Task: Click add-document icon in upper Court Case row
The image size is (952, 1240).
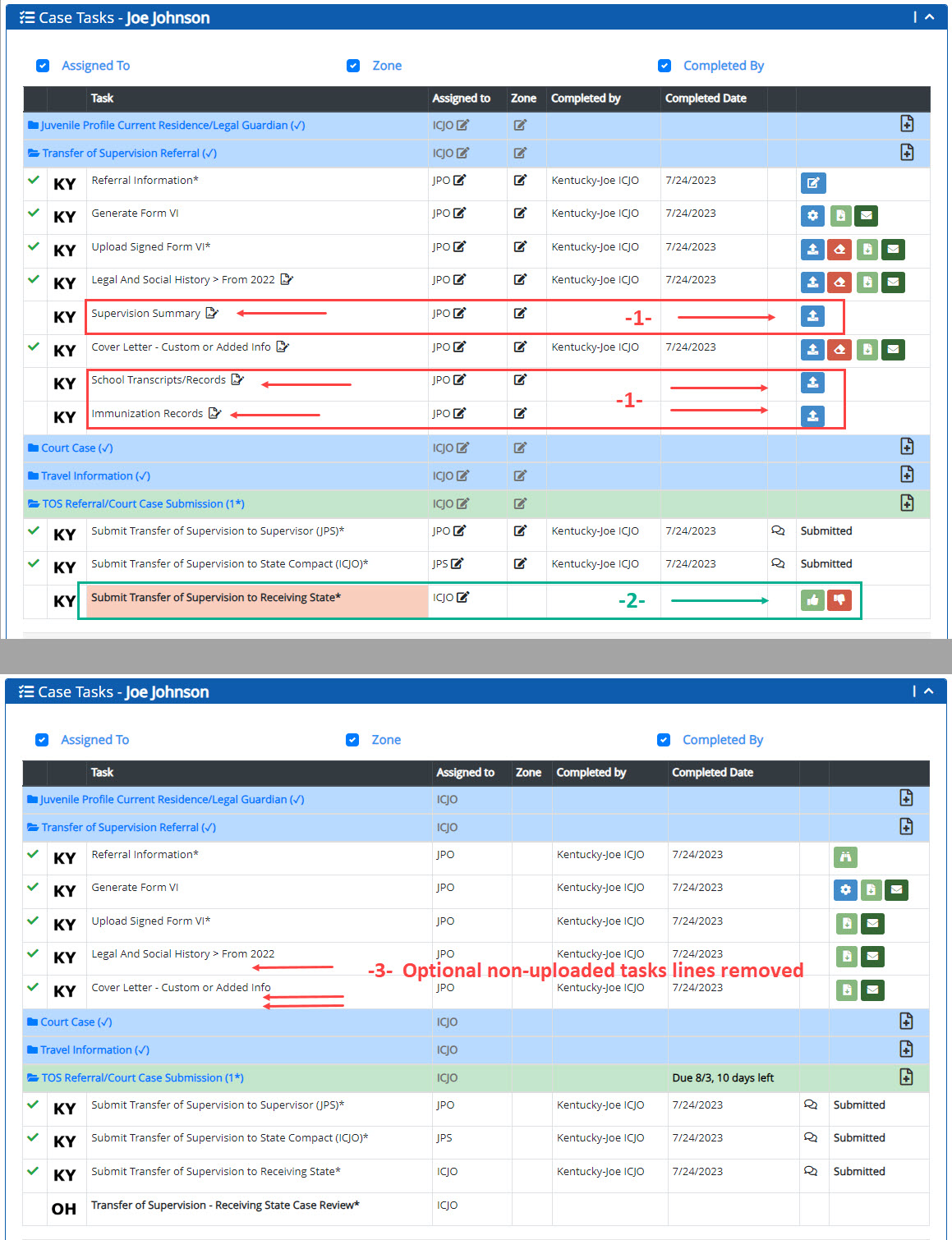Action: click(x=907, y=447)
